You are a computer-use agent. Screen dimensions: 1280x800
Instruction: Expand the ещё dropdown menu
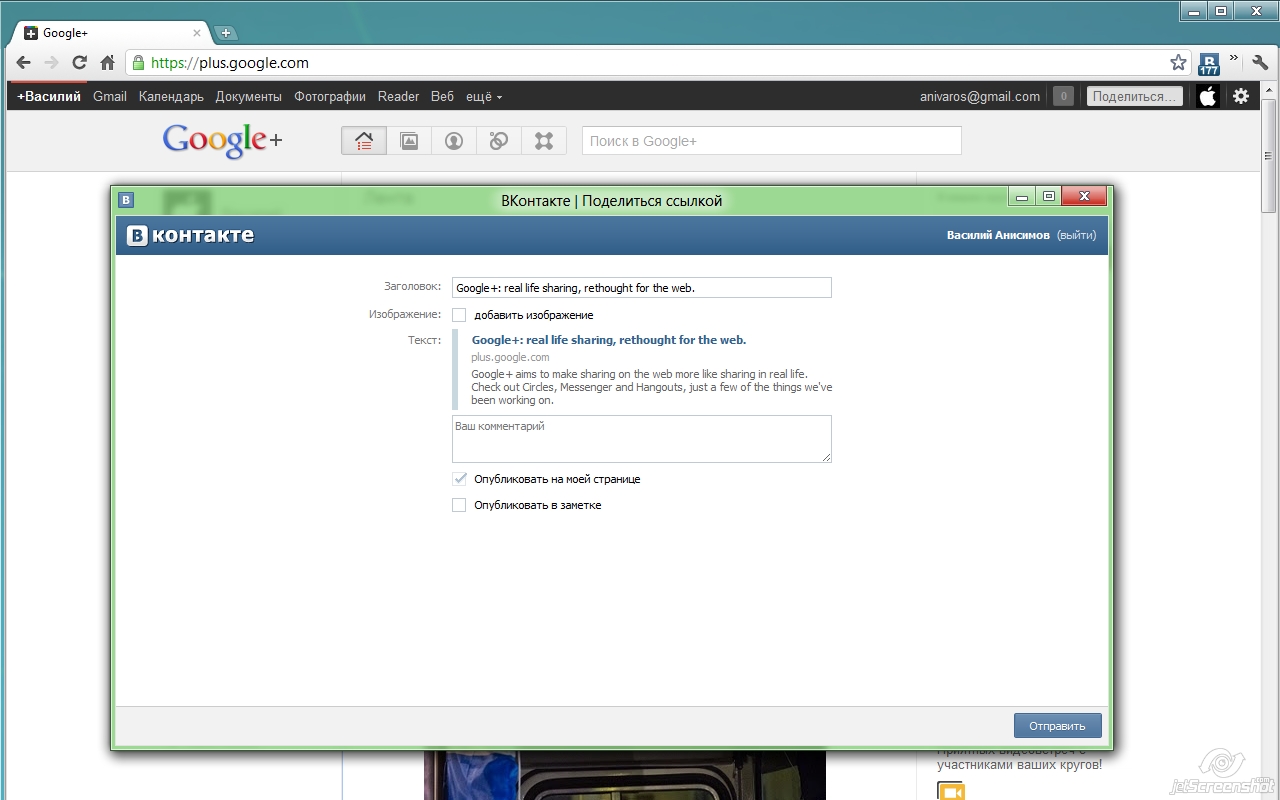[x=484, y=97]
